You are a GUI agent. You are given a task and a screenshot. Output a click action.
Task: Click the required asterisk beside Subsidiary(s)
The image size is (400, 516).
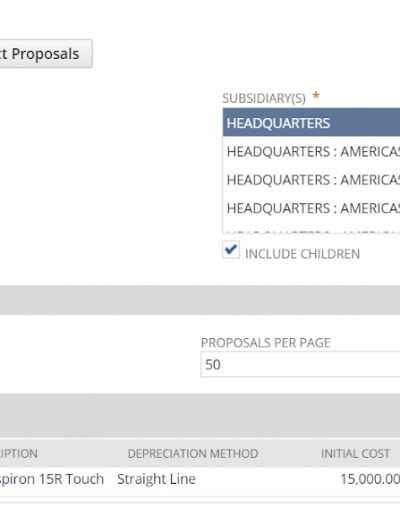click(x=316, y=96)
